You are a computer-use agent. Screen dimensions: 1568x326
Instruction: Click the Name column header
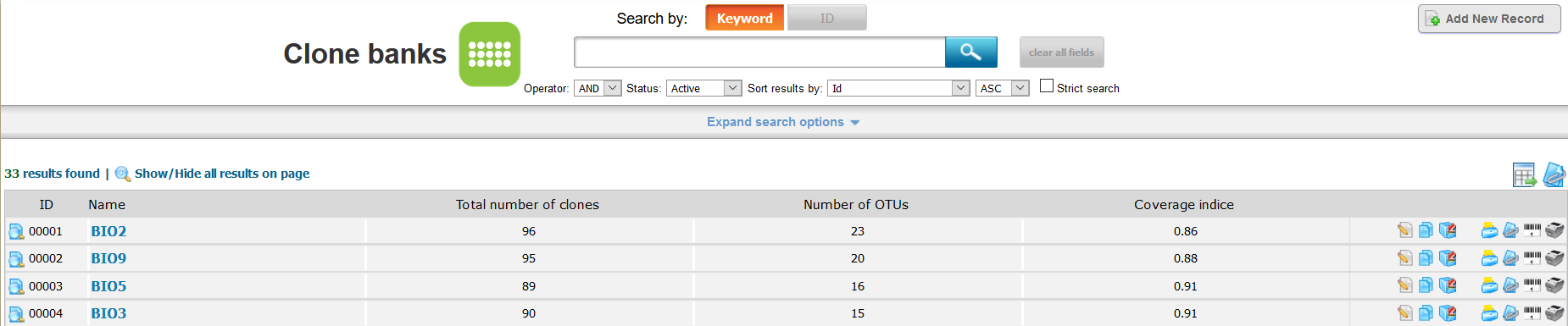[107, 205]
